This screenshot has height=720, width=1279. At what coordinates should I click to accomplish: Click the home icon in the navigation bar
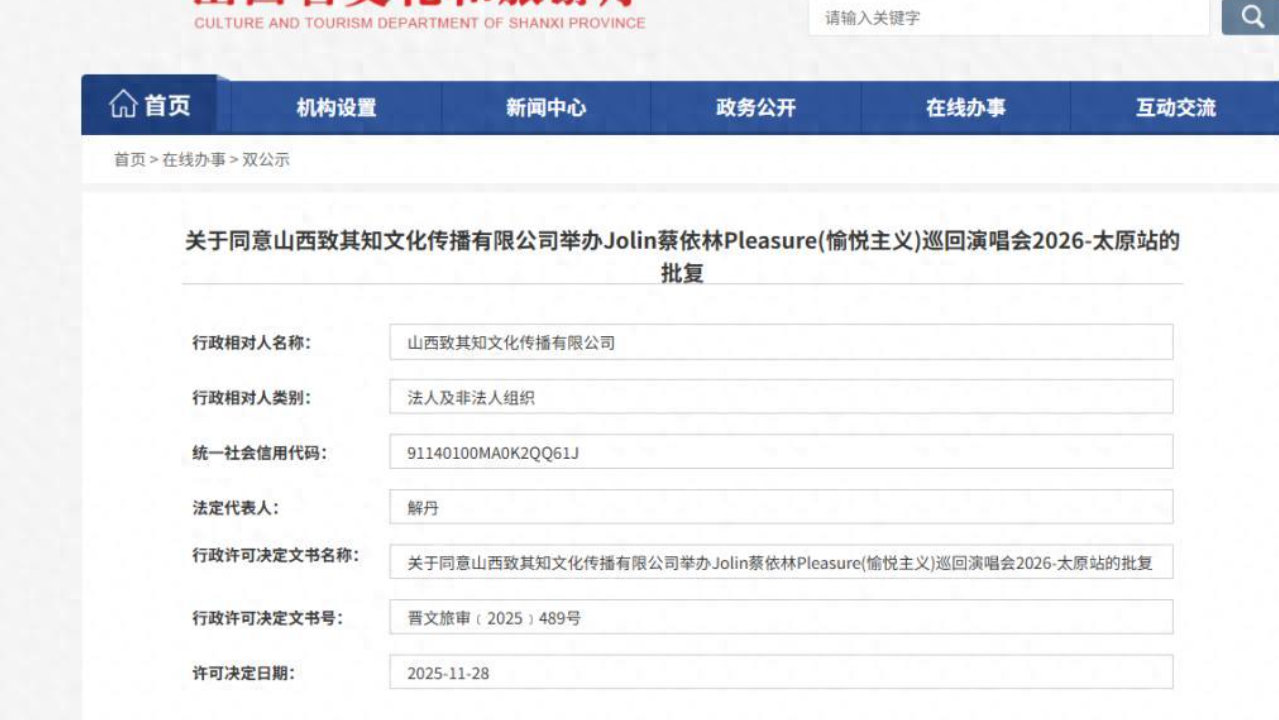[123, 105]
